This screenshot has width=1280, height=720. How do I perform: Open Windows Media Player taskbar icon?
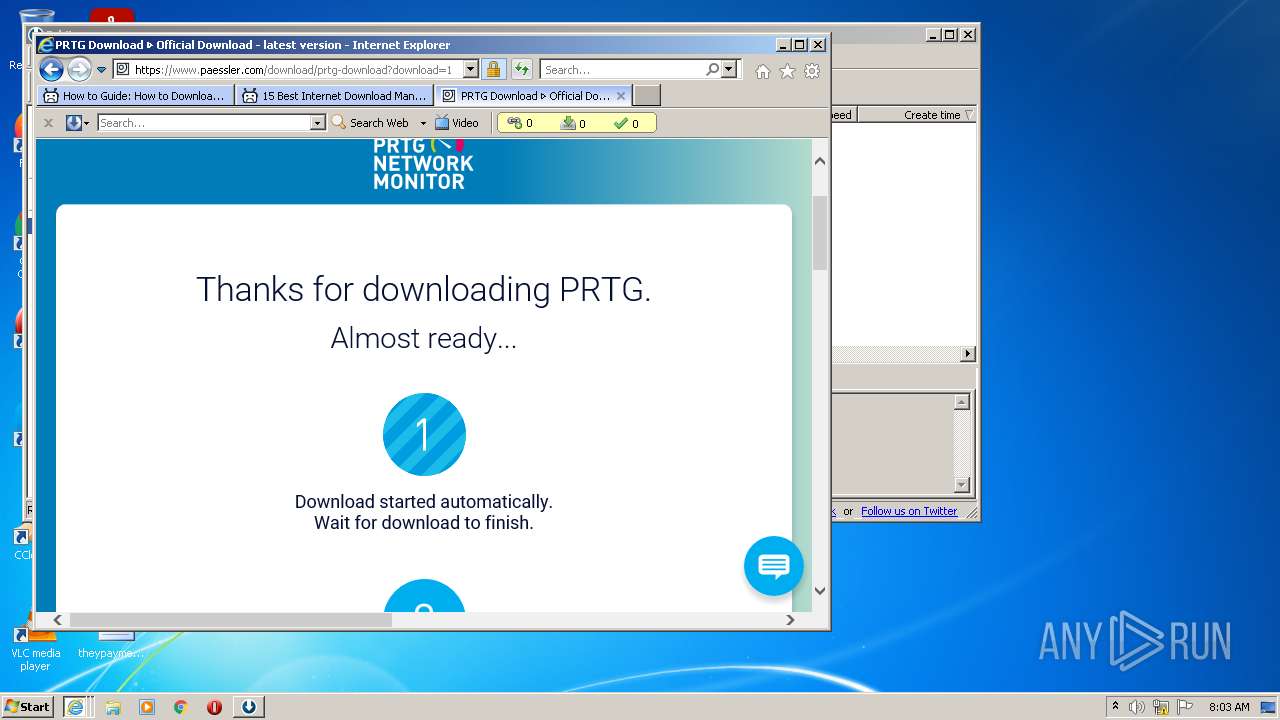(x=147, y=707)
